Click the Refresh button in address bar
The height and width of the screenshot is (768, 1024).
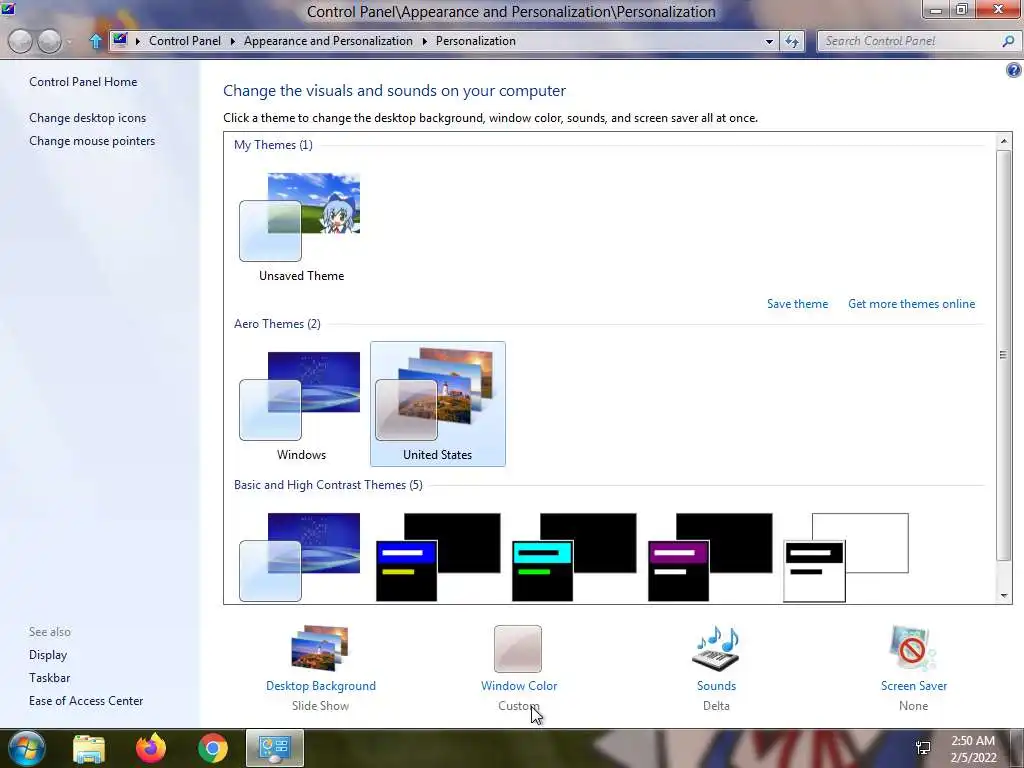792,41
